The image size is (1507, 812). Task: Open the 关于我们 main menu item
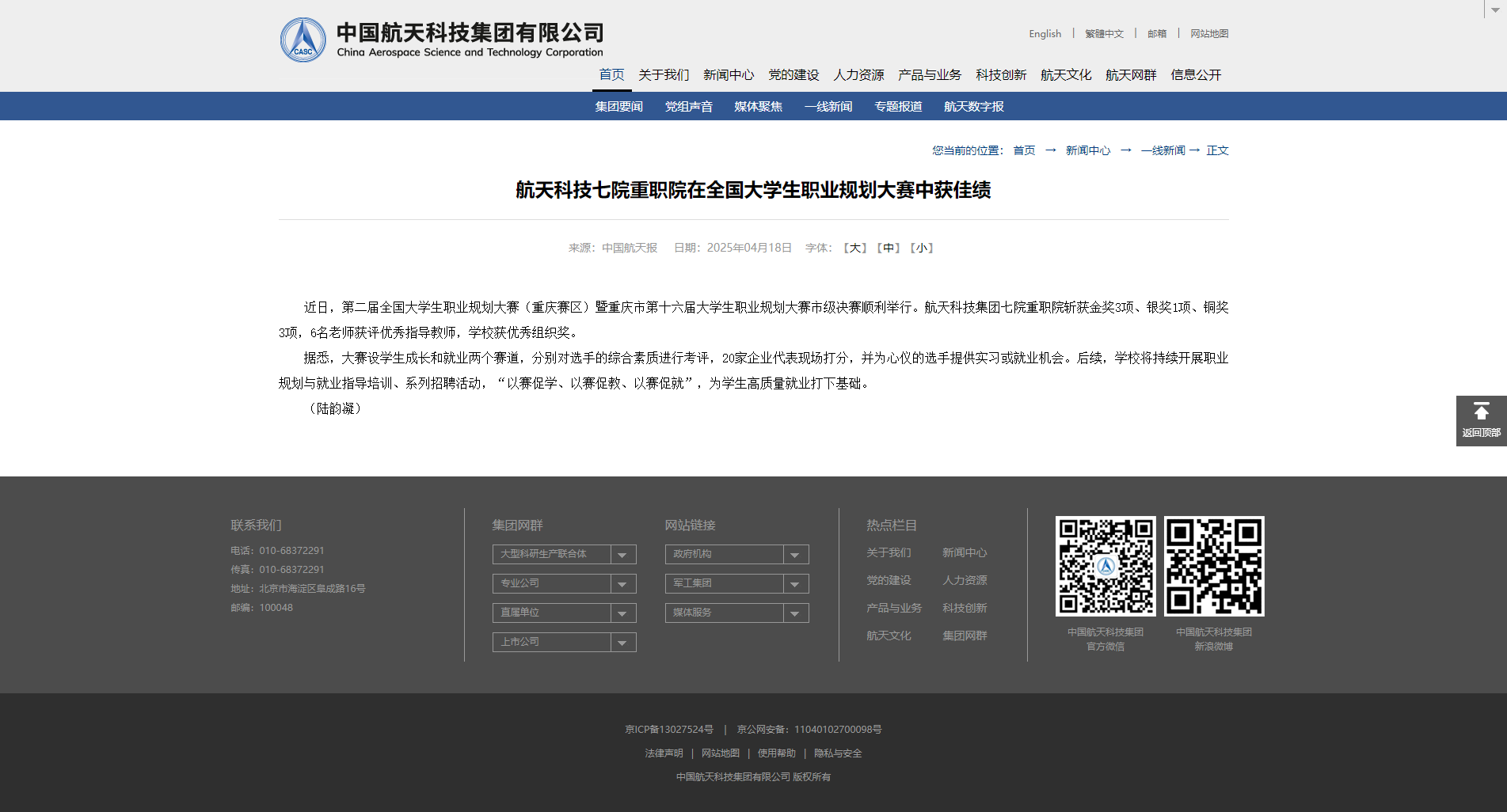664,74
